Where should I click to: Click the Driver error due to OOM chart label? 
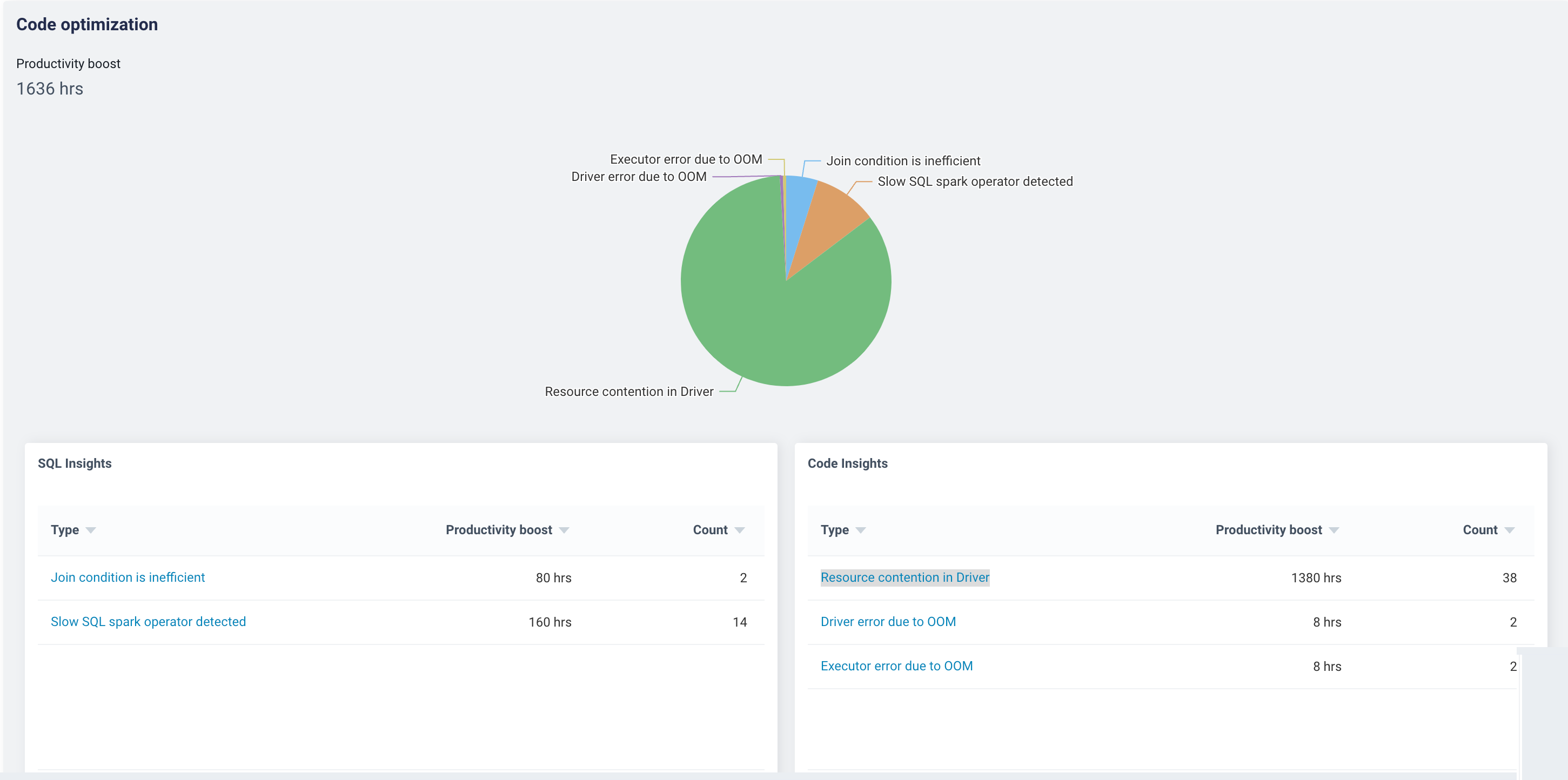tap(639, 177)
